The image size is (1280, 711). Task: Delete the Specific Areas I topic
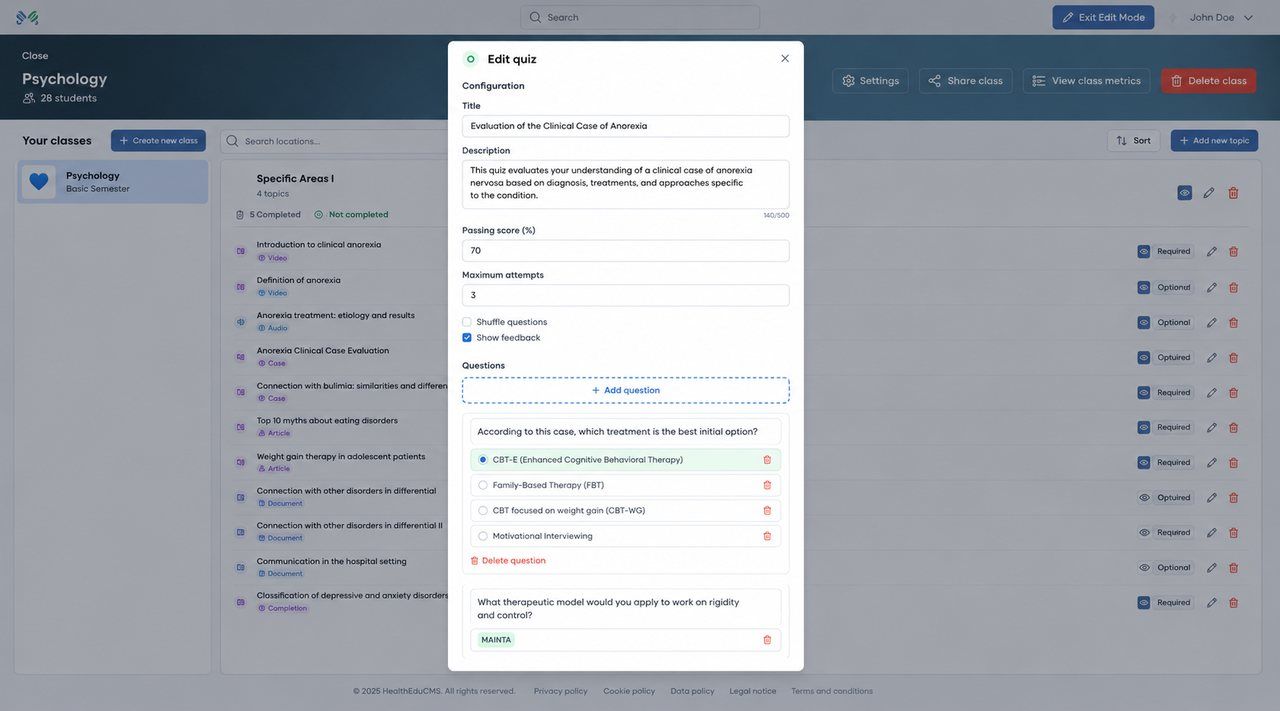(1233, 193)
